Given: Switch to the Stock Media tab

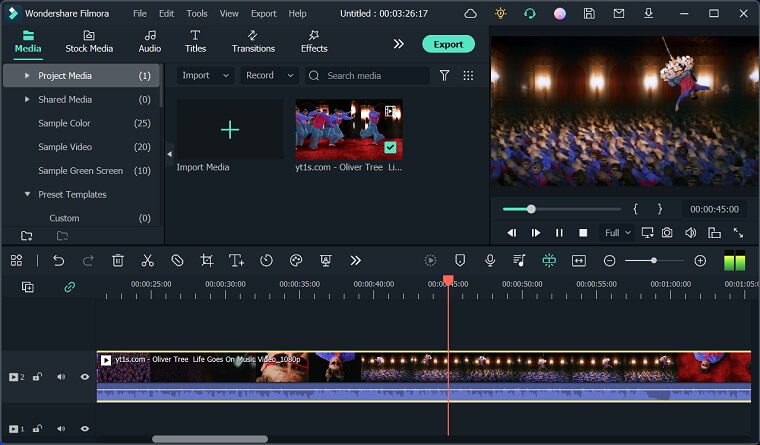Looking at the screenshot, I should coord(89,42).
